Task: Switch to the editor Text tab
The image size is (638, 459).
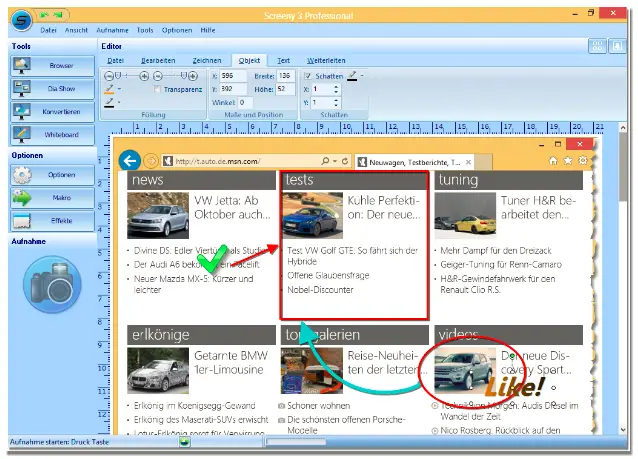Action: coord(284,60)
